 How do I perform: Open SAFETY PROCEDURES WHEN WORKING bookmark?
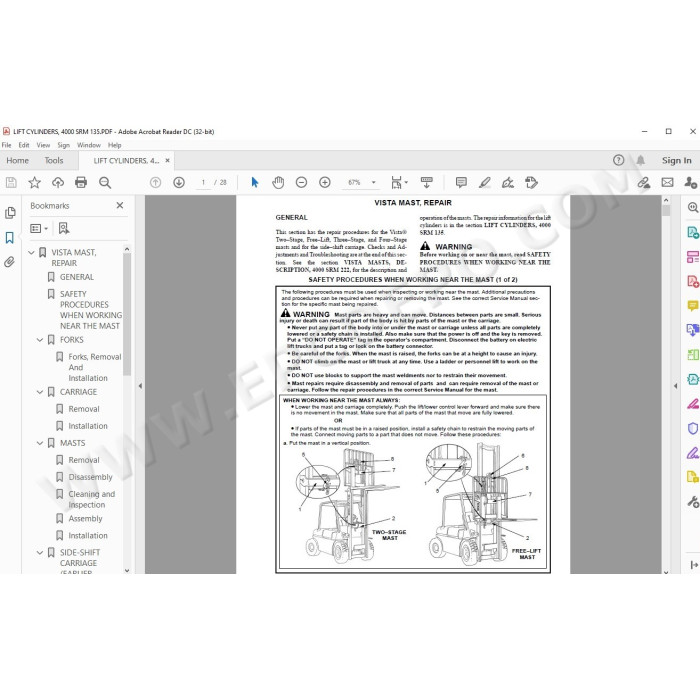[91, 310]
